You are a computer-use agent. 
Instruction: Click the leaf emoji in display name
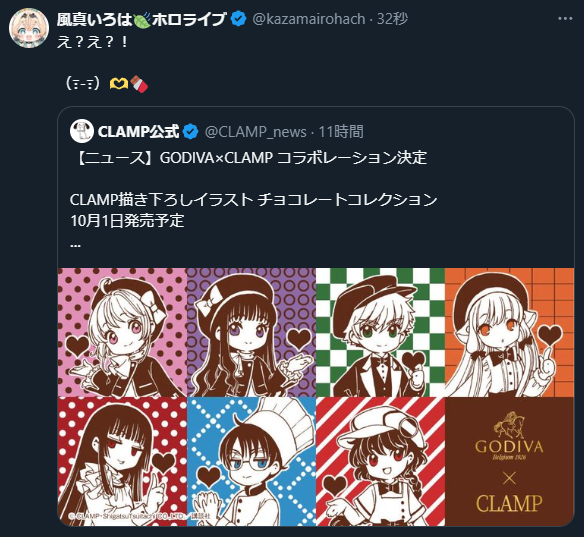point(142,19)
